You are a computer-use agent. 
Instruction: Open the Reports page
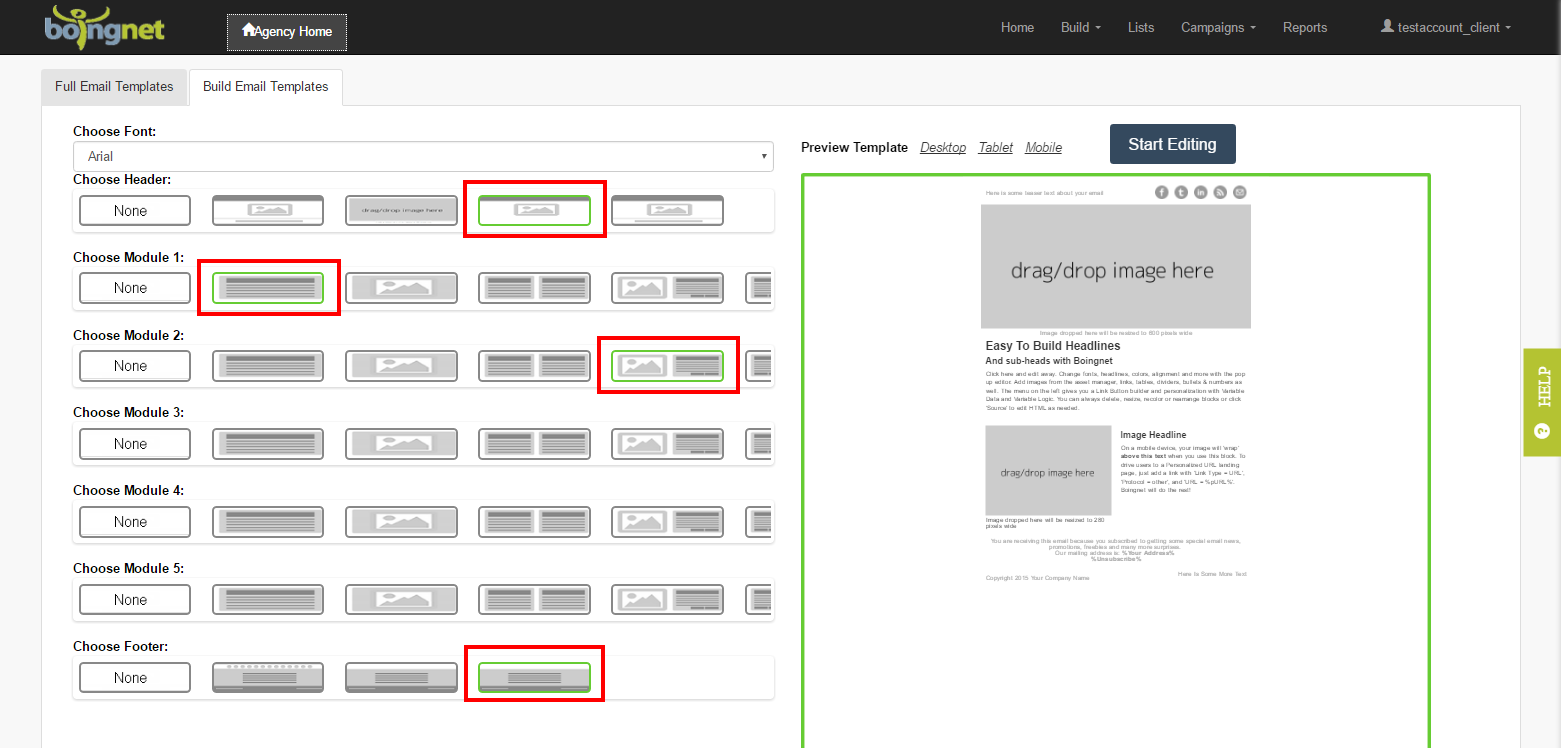pyautogui.click(x=1305, y=27)
